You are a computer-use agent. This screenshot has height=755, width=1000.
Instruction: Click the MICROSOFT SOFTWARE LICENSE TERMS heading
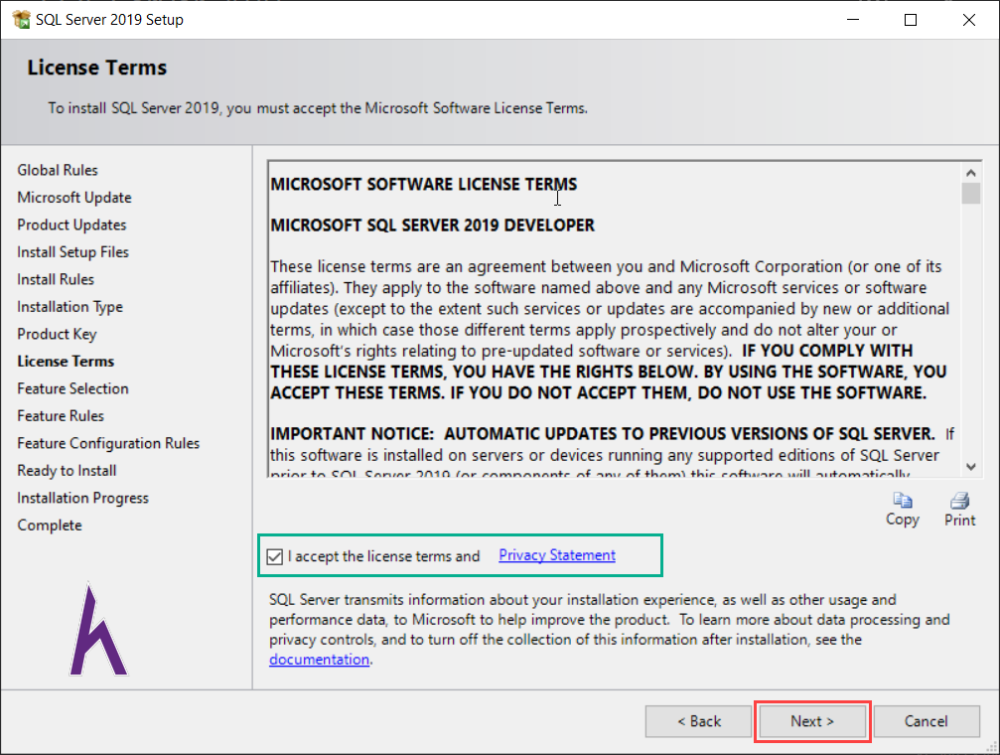click(x=423, y=184)
